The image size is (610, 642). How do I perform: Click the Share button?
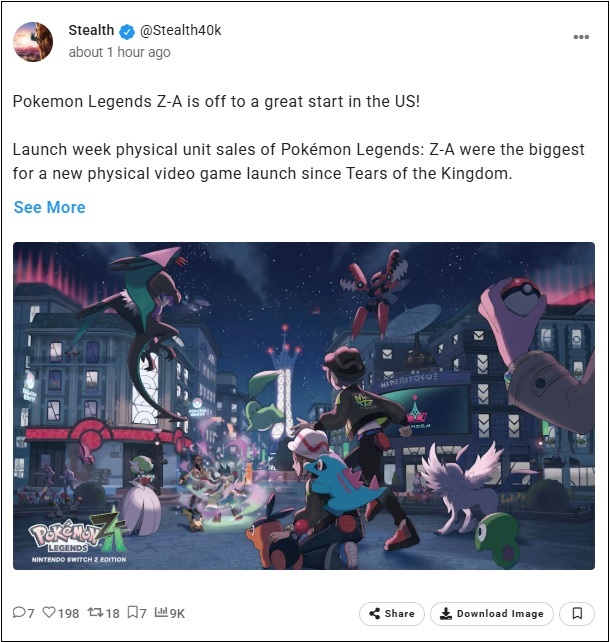392,613
